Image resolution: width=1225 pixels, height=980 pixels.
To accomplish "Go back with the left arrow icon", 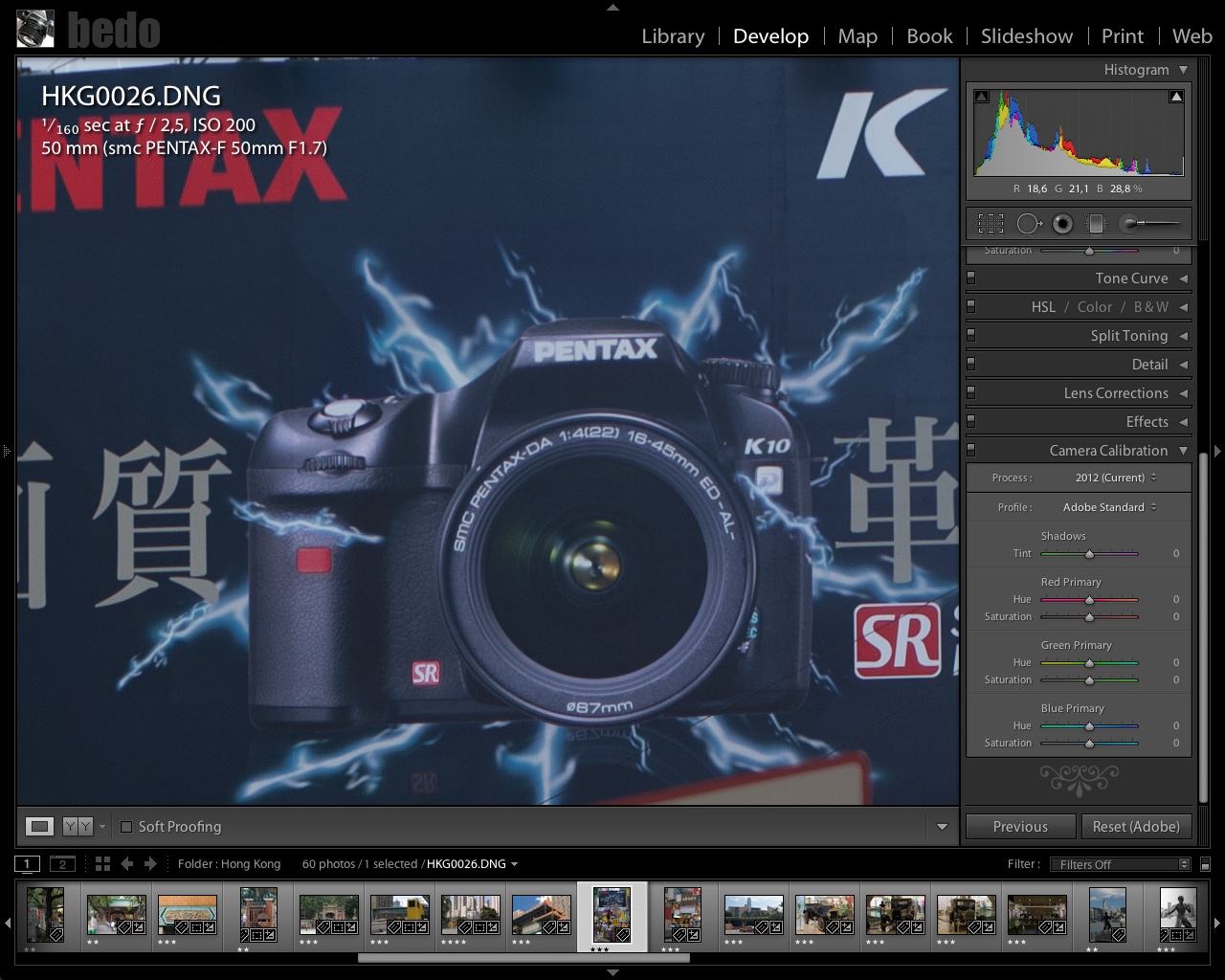I will point(126,864).
